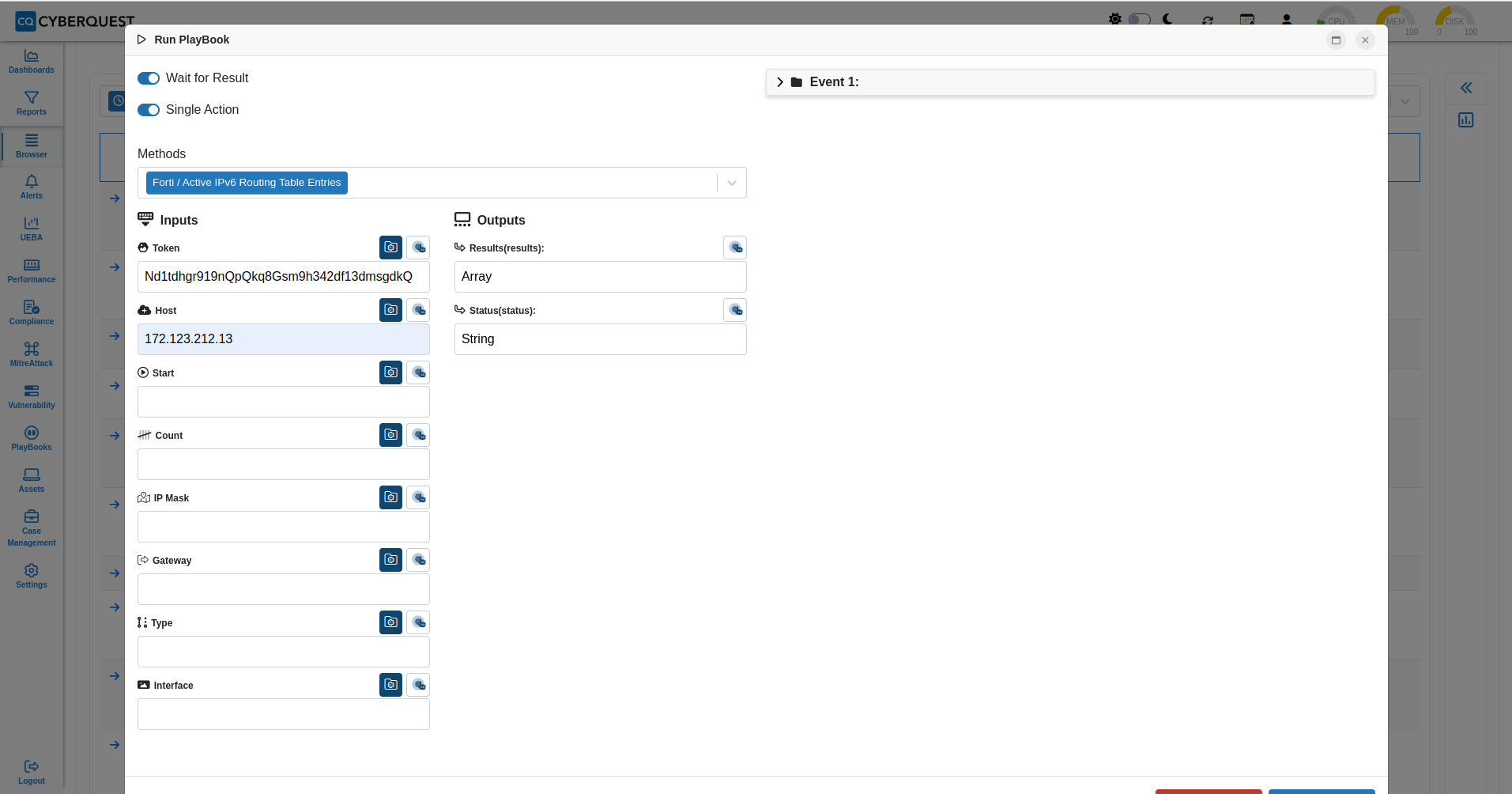The height and width of the screenshot is (794, 1512).
Task: Open Alerts in the sidebar
Action: [x=32, y=187]
